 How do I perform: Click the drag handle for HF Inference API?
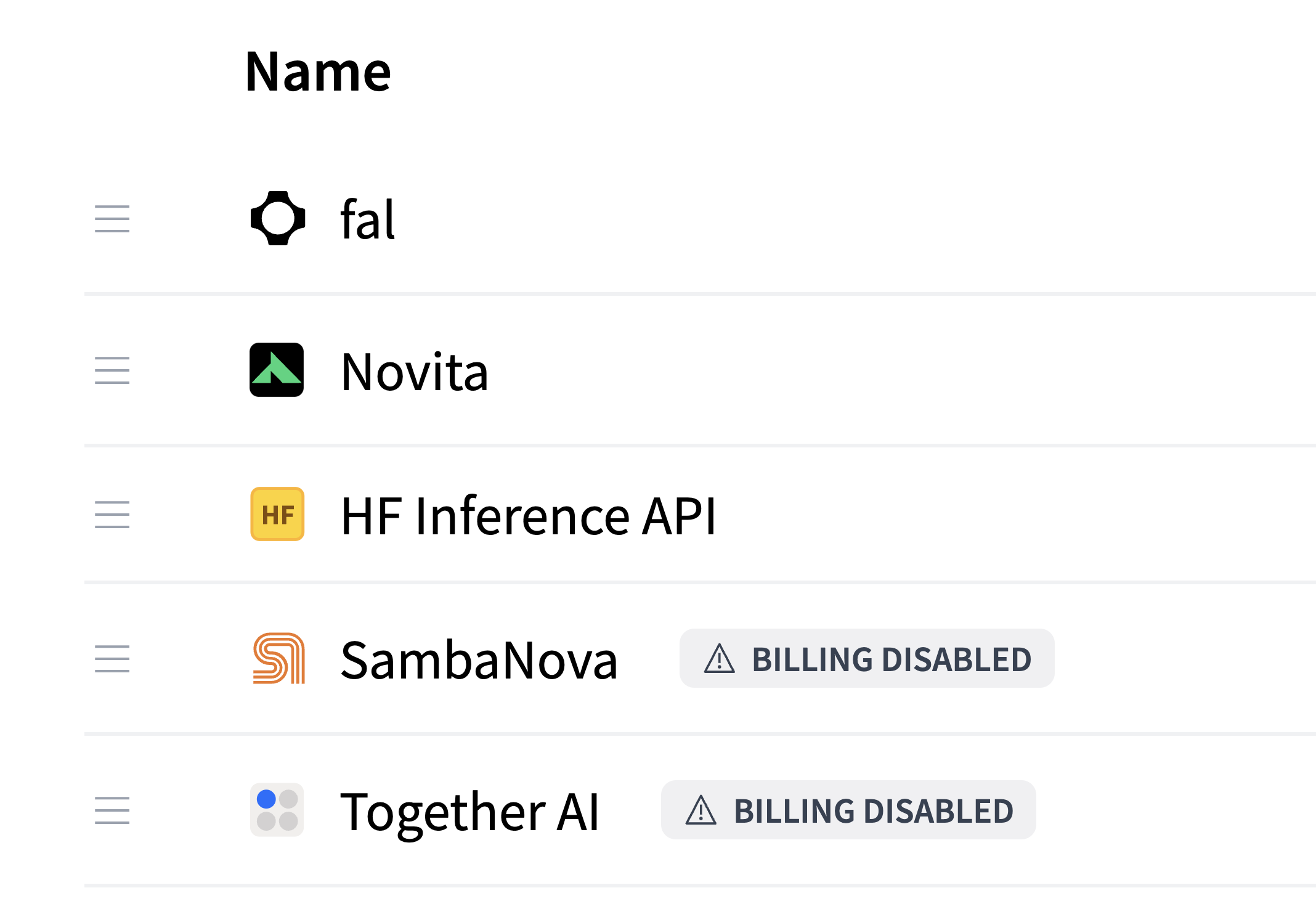112,515
